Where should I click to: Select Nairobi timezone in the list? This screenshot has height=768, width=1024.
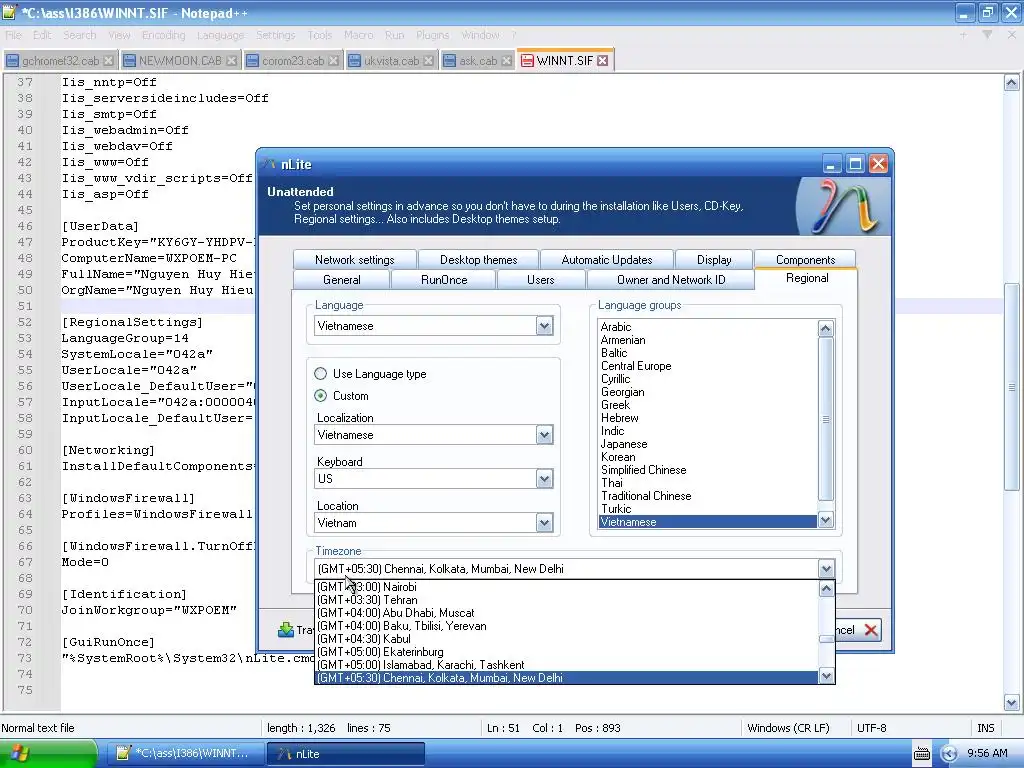[x=566, y=587]
